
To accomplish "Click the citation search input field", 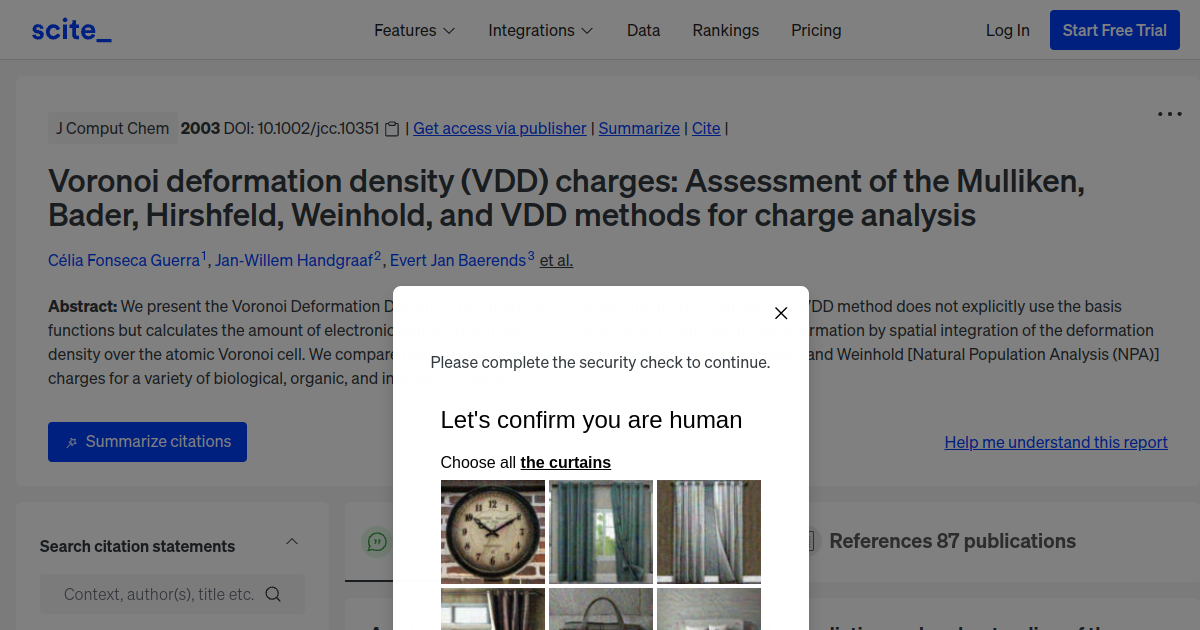I will point(172,594).
